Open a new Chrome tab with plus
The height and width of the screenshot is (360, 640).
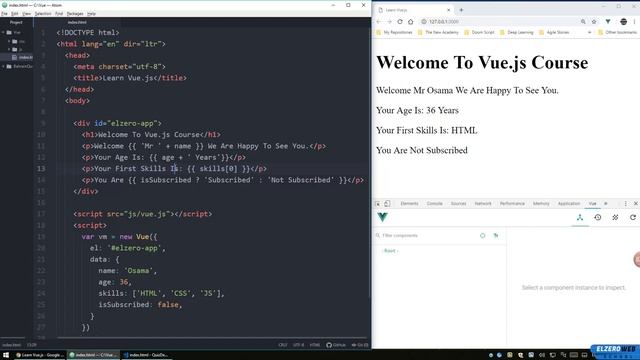click(461, 10)
